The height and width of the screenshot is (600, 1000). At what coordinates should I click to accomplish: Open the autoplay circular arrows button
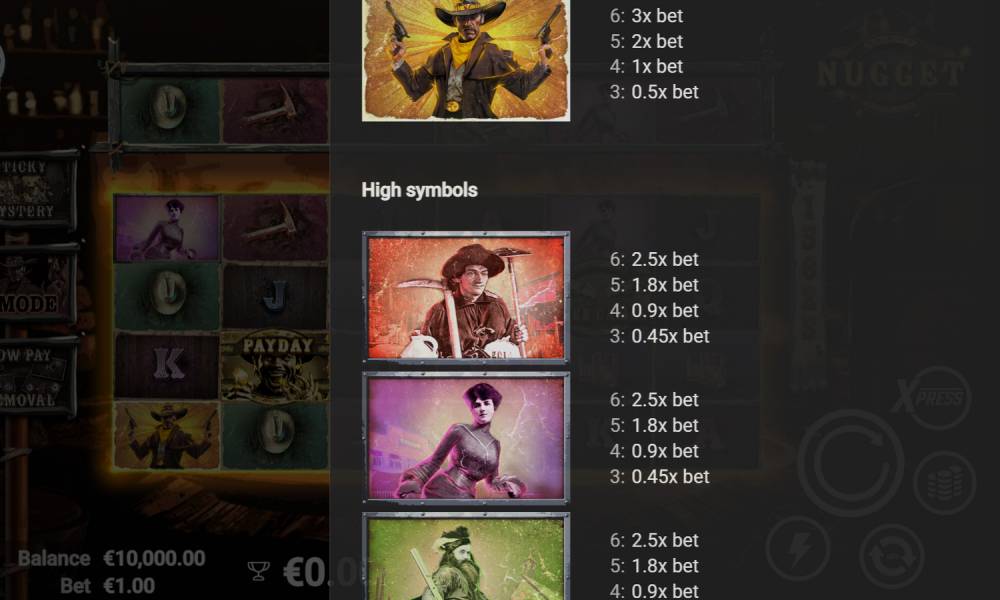coord(892,556)
